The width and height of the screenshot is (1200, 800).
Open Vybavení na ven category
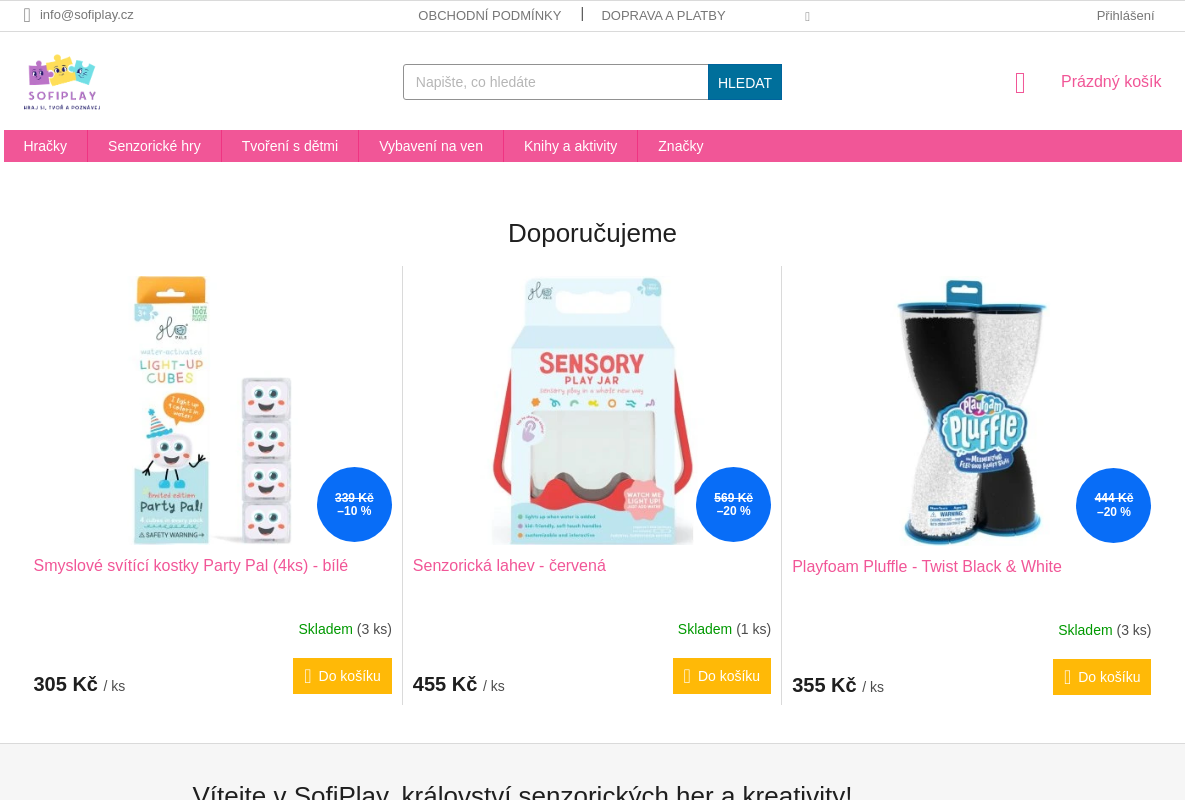click(x=431, y=146)
